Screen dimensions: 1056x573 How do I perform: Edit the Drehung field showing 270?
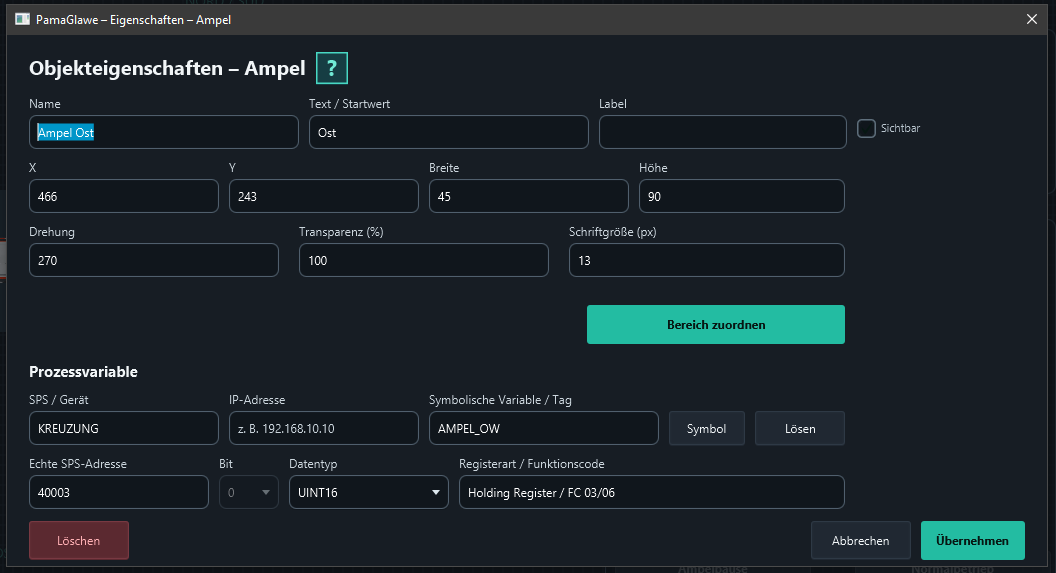point(154,260)
